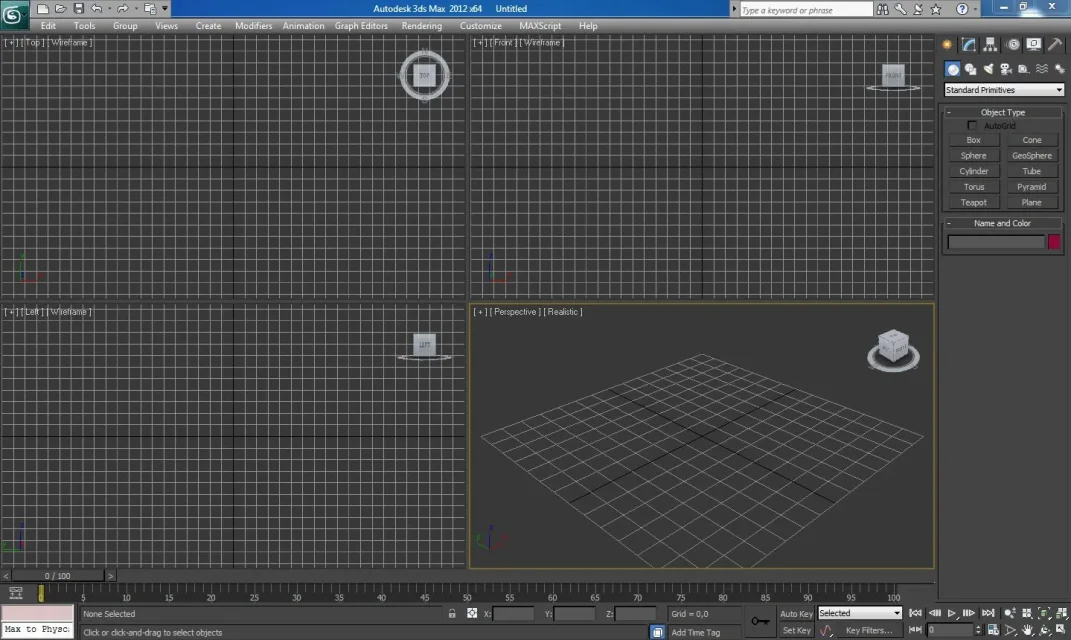The image size is (1071, 640).
Task: Click the Save File icon
Action: point(78,9)
